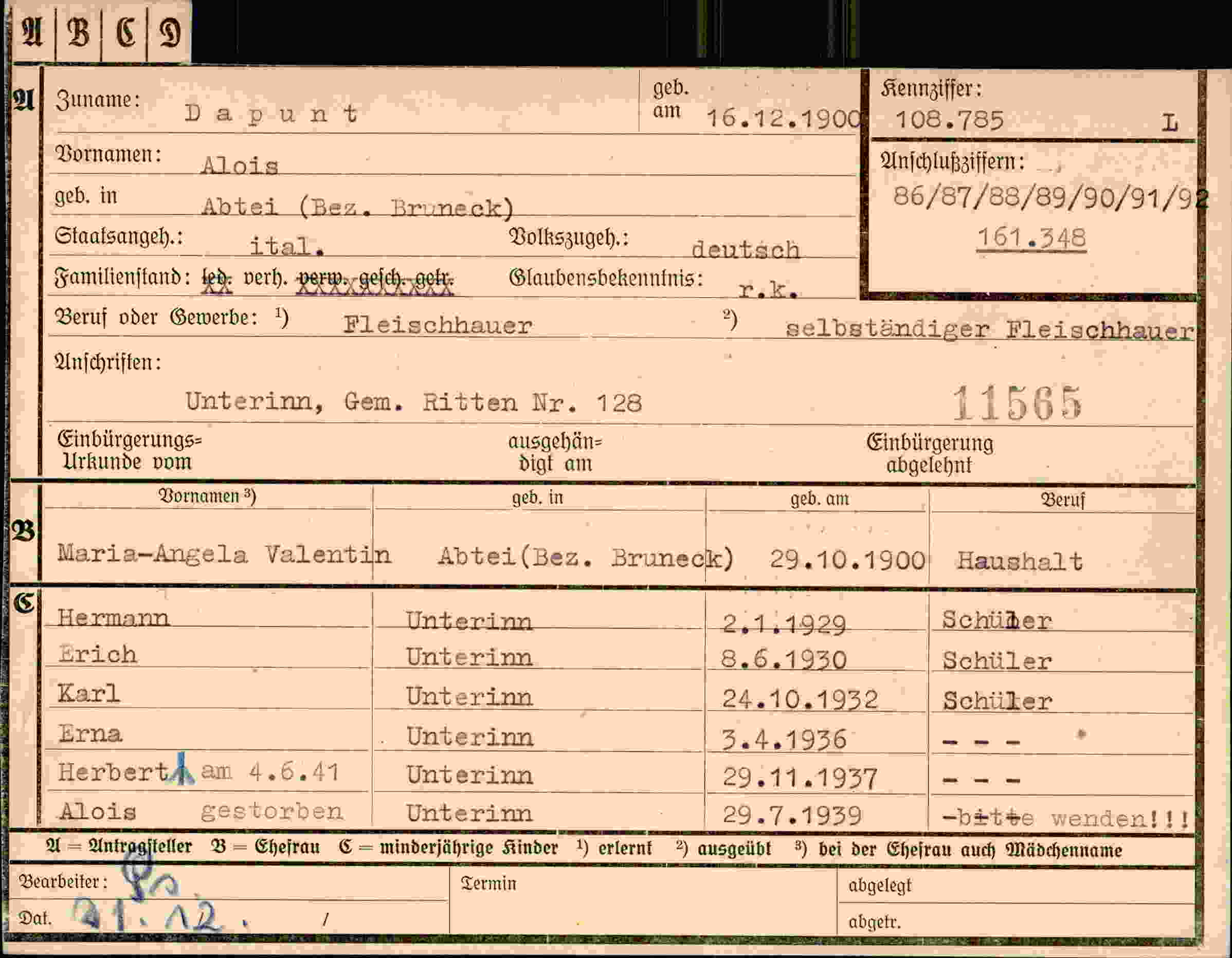Select the index tab letter B
Screen dimensions: 1232x958
point(78,32)
